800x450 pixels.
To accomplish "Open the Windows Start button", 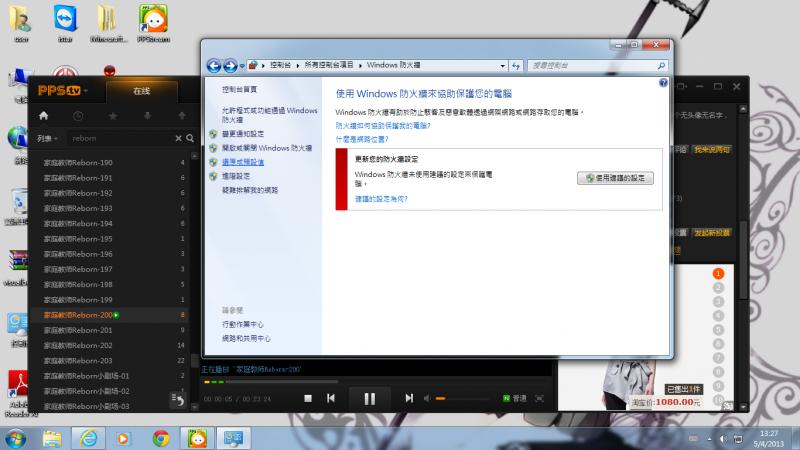I will coord(15,438).
